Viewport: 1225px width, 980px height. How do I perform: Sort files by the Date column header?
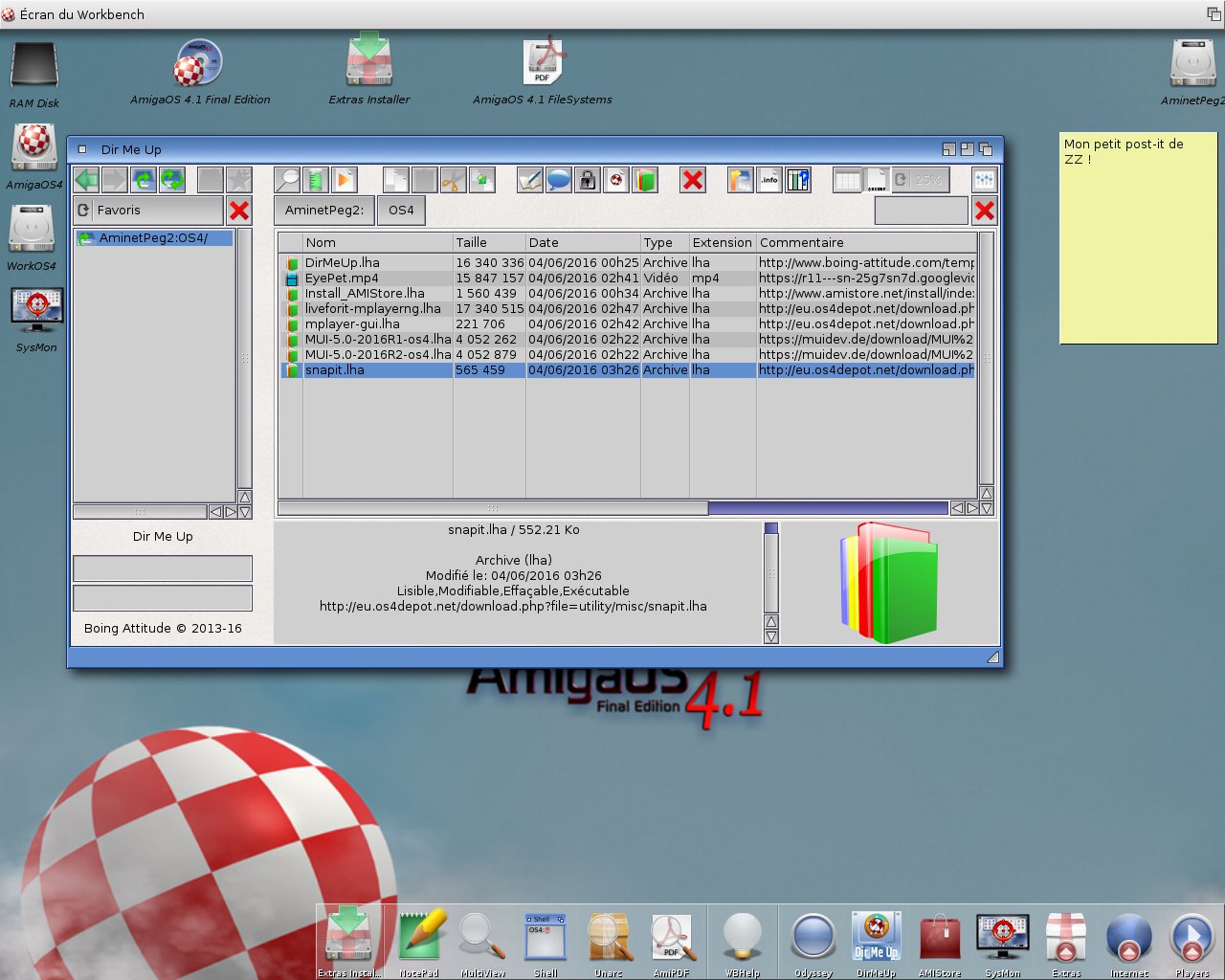(583, 243)
